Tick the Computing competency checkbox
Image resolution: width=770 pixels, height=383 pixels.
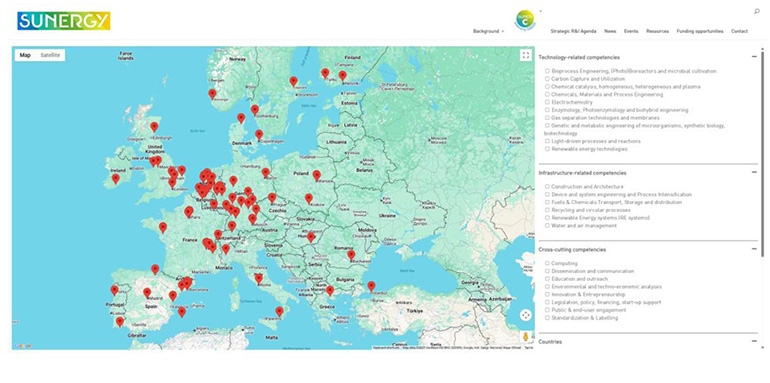(x=547, y=263)
